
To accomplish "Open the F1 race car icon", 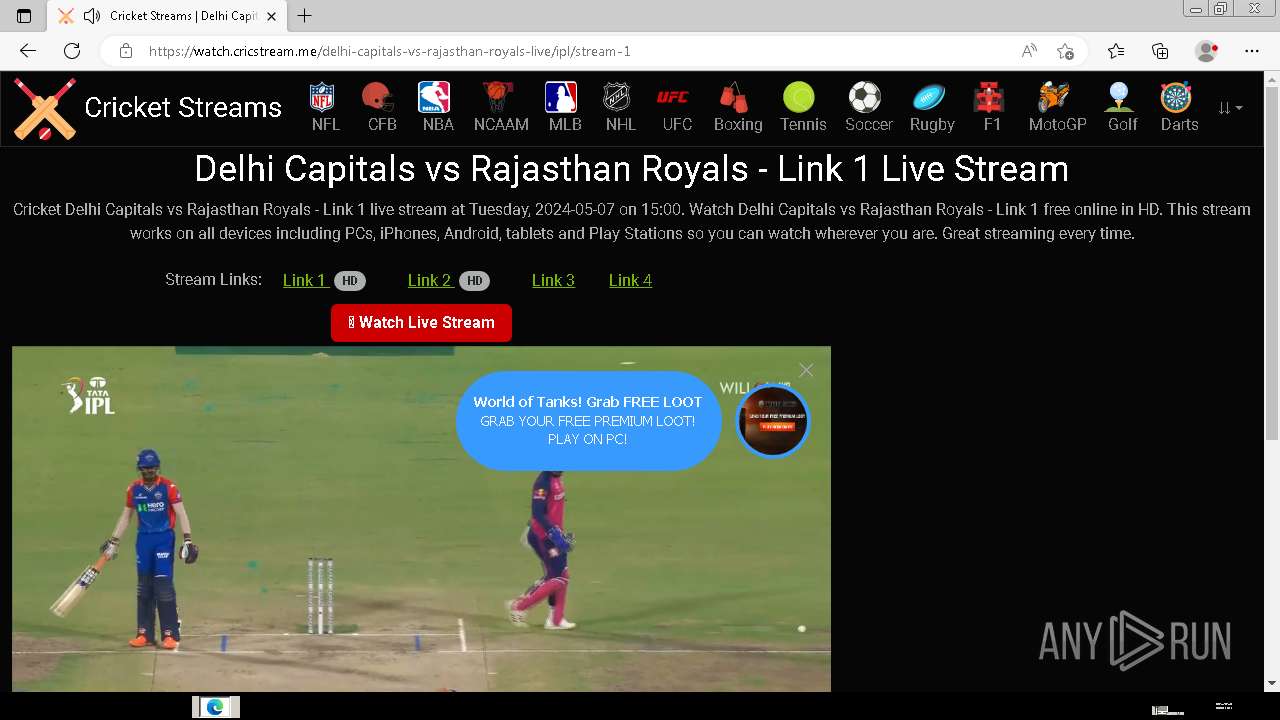I will (989, 97).
